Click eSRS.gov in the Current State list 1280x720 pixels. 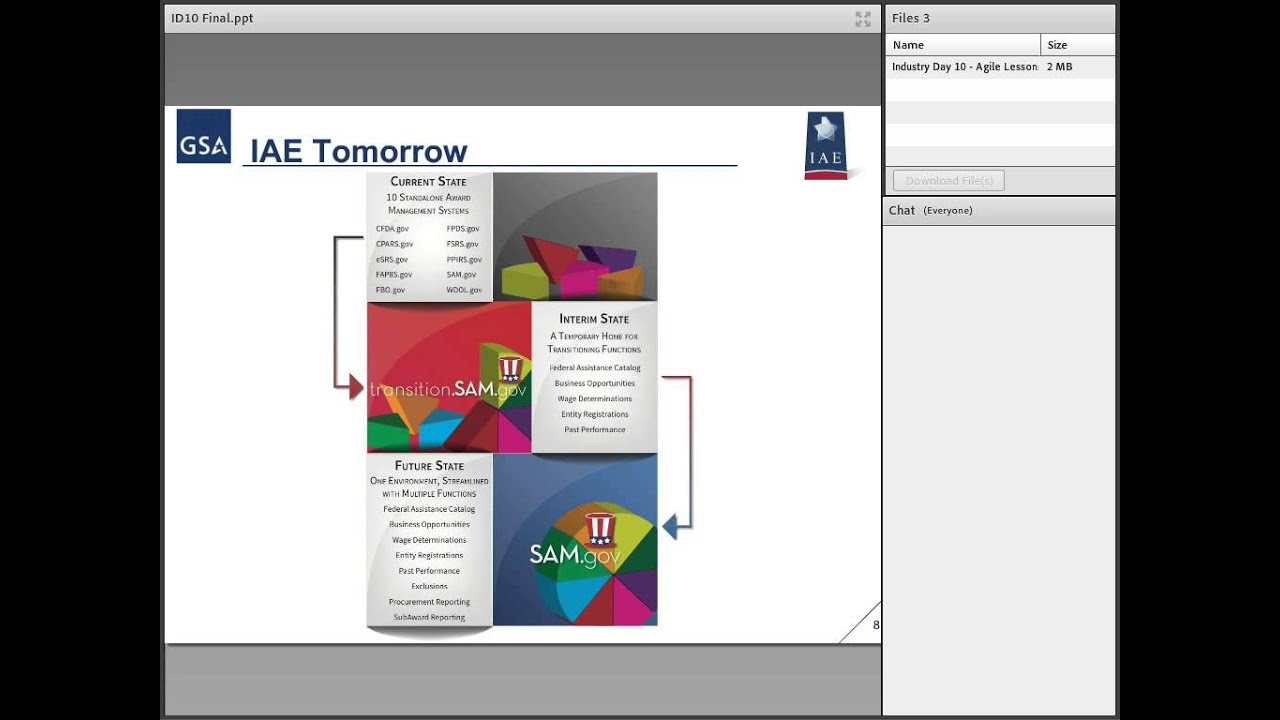point(392,260)
